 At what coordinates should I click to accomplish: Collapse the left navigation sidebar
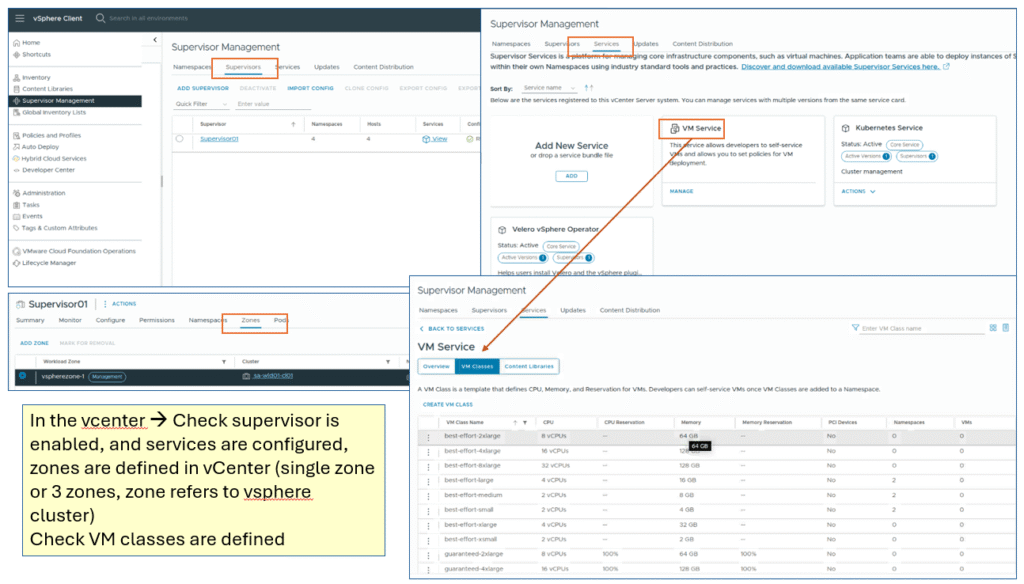(x=155, y=40)
